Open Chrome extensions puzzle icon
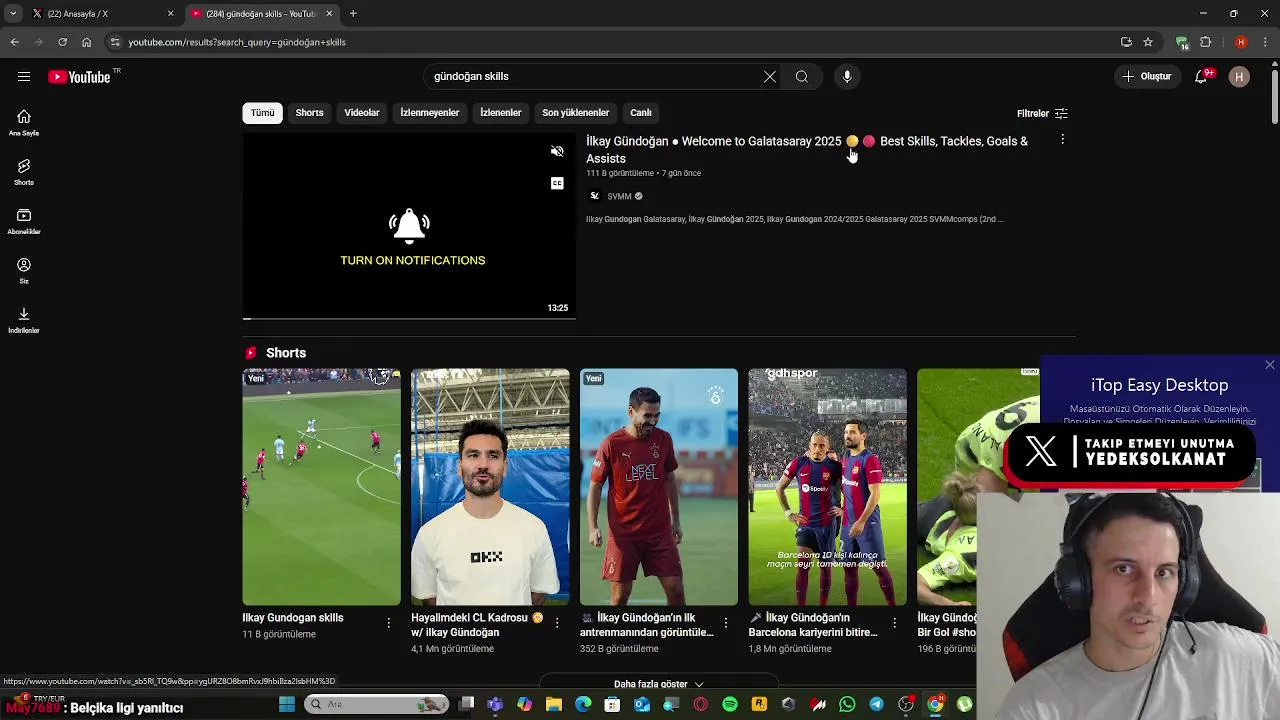The image size is (1280, 720). point(1205,42)
